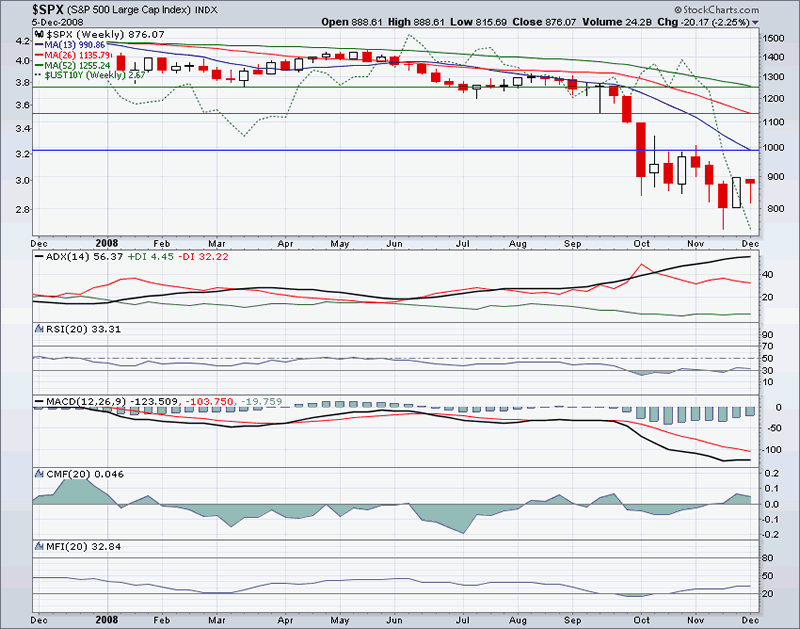Click the 0.2 label on CMF axis
The width and height of the screenshot is (800, 629).
(772, 473)
